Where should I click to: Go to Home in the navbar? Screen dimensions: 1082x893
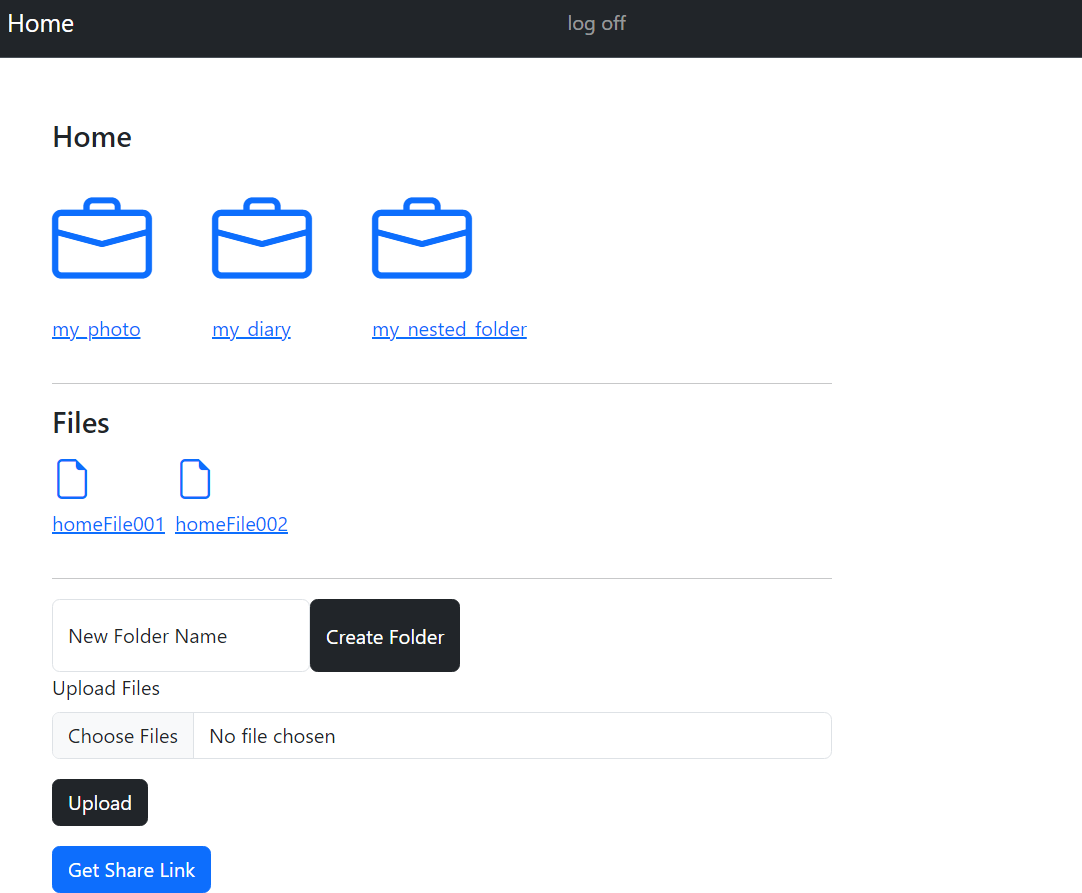pyautogui.click(x=41, y=23)
